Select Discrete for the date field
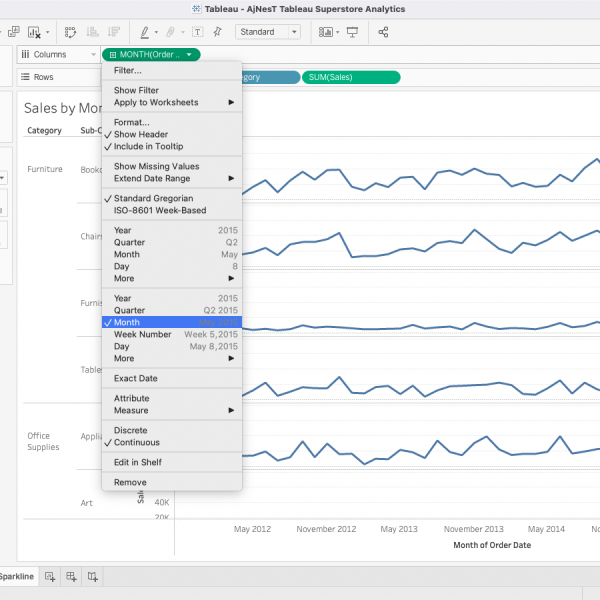 point(131,430)
